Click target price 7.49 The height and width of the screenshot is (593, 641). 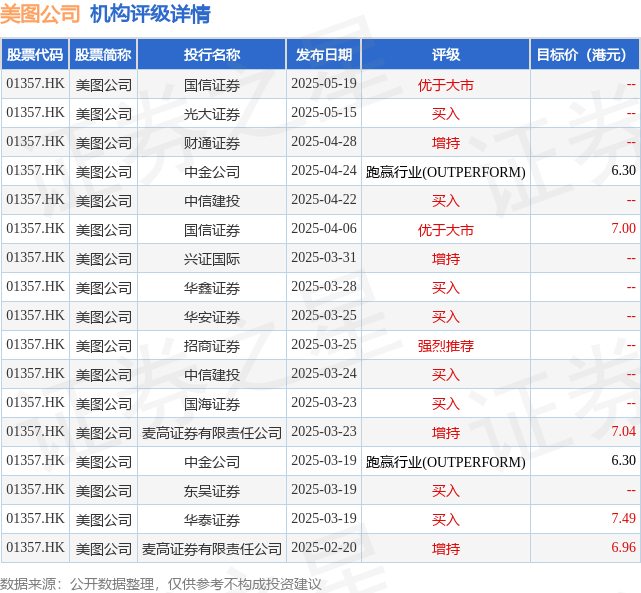point(623,519)
